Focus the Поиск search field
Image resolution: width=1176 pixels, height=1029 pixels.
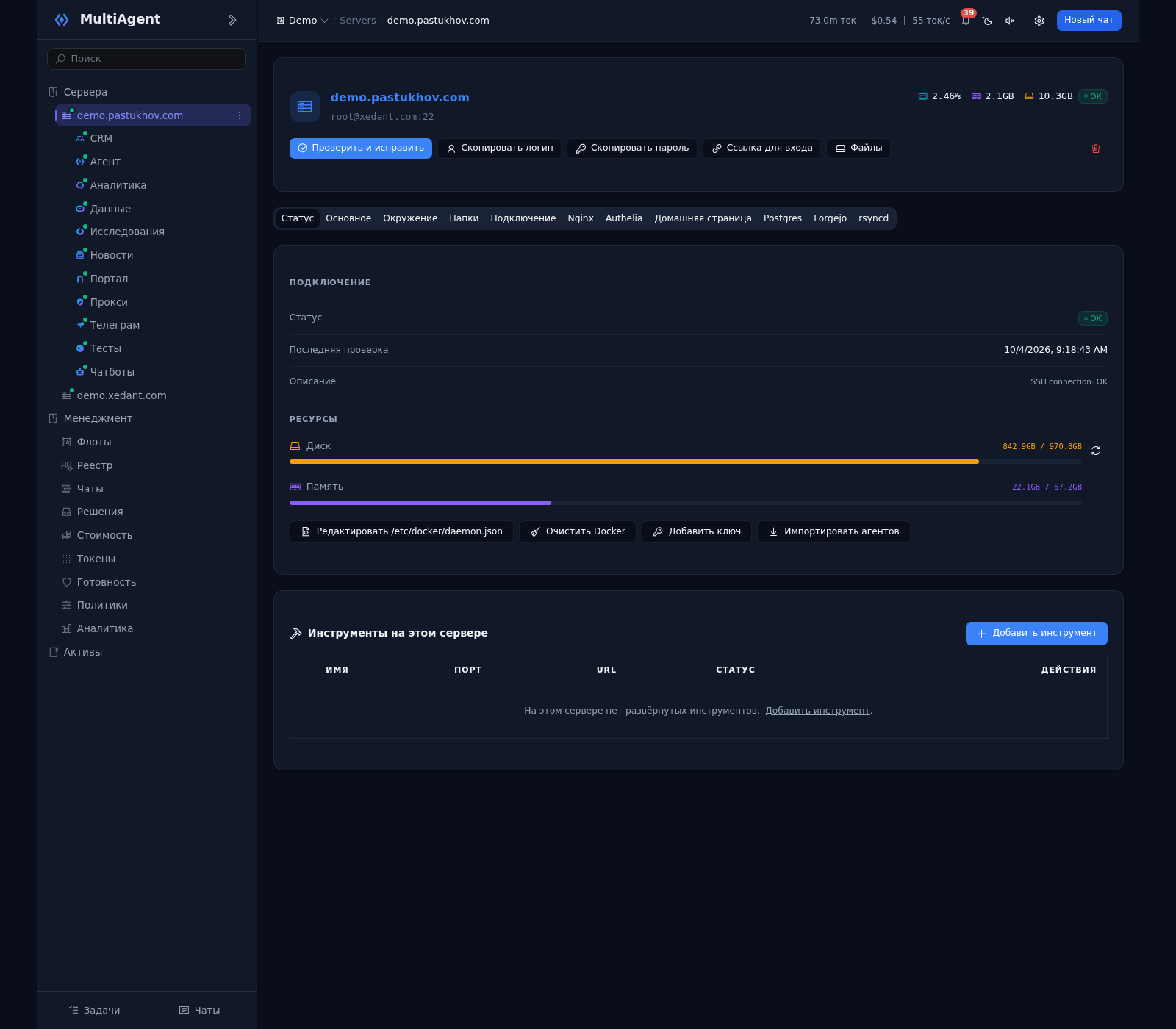(x=146, y=59)
